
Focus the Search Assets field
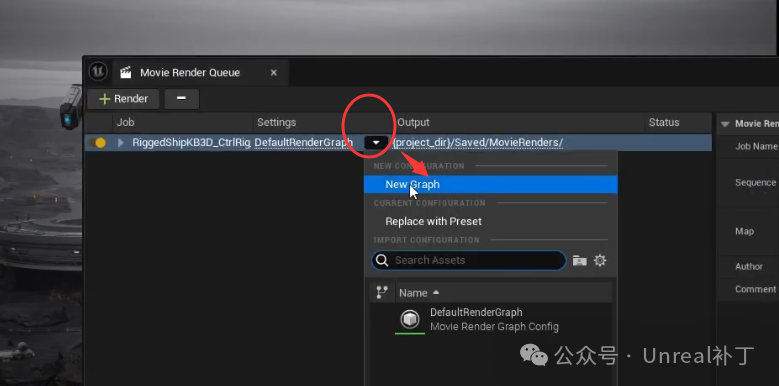[468, 260]
